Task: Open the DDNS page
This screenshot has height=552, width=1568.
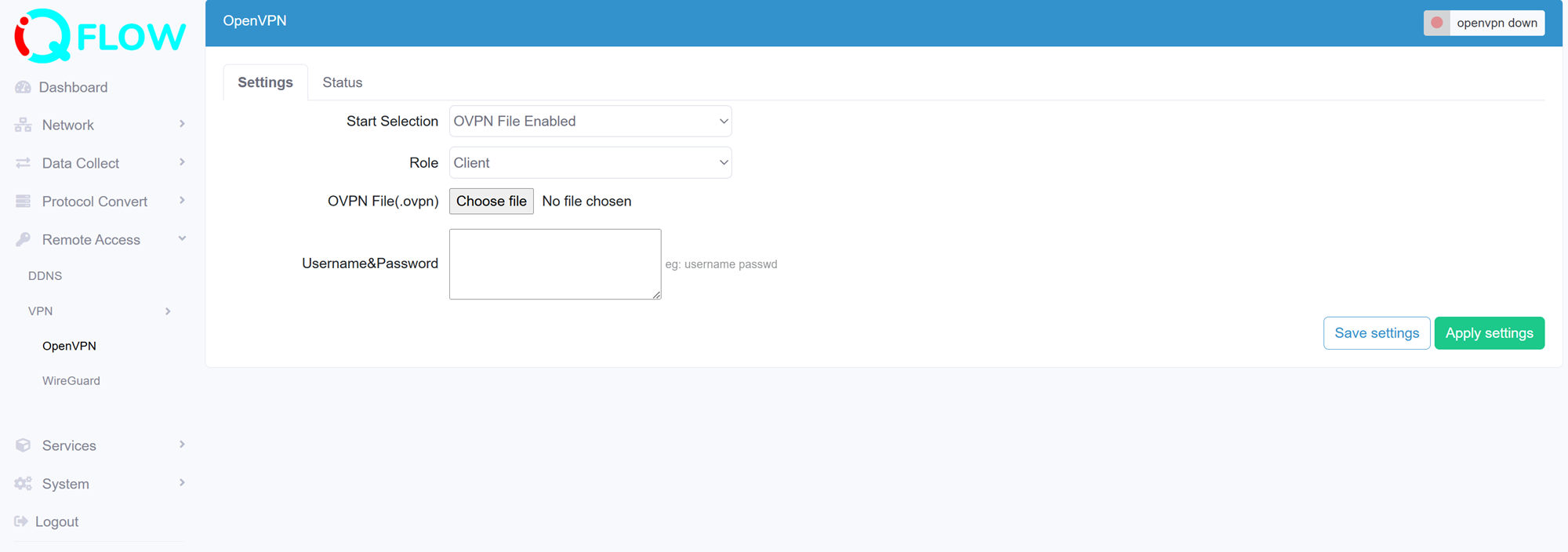Action: coord(45,276)
